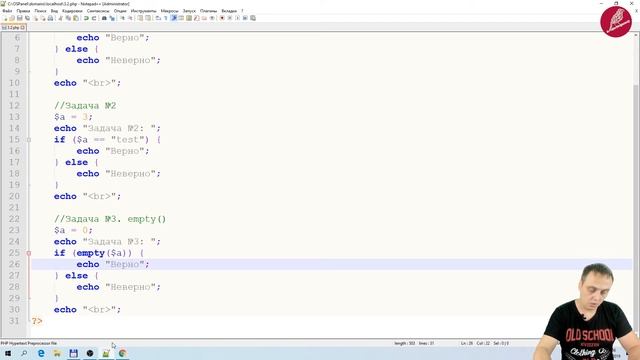Toggle Show All Characters in the toolbar
The height and width of the screenshot is (360, 640).
click(x=165, y=18)
